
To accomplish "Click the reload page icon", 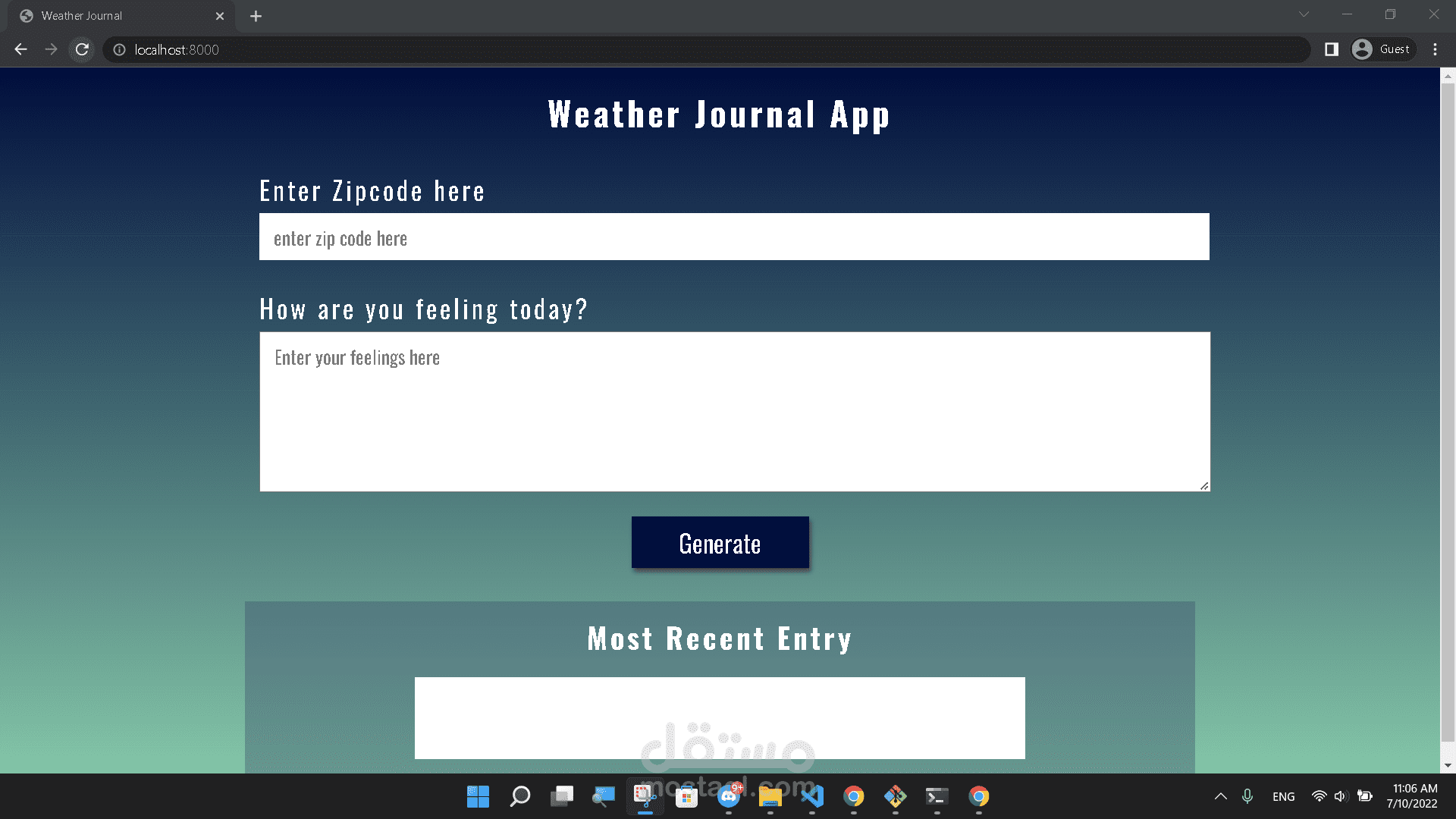I will (84, 50).
